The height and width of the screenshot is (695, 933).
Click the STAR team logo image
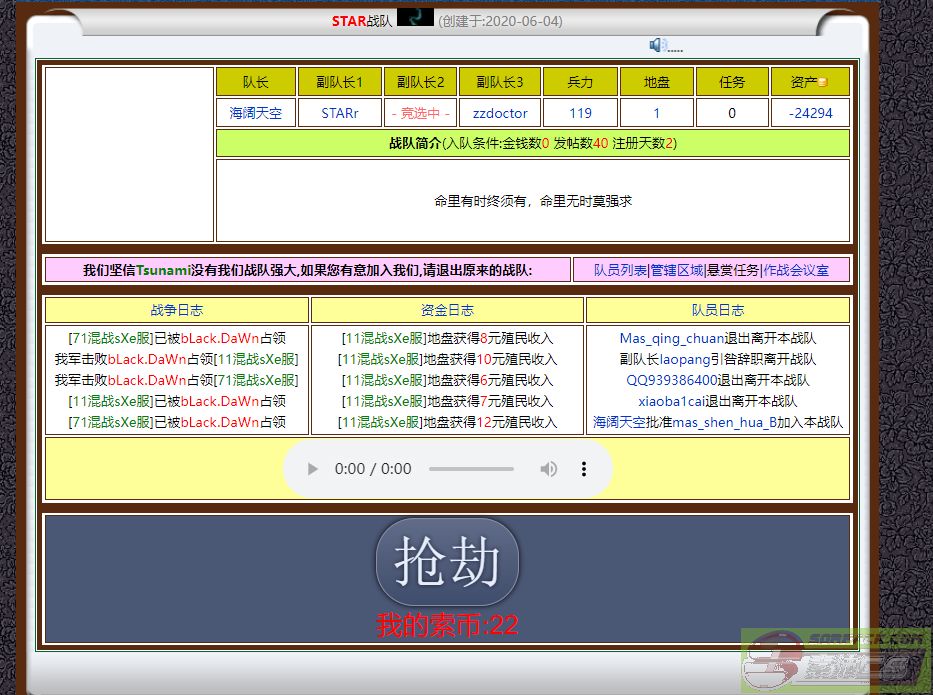click(415, 17)
